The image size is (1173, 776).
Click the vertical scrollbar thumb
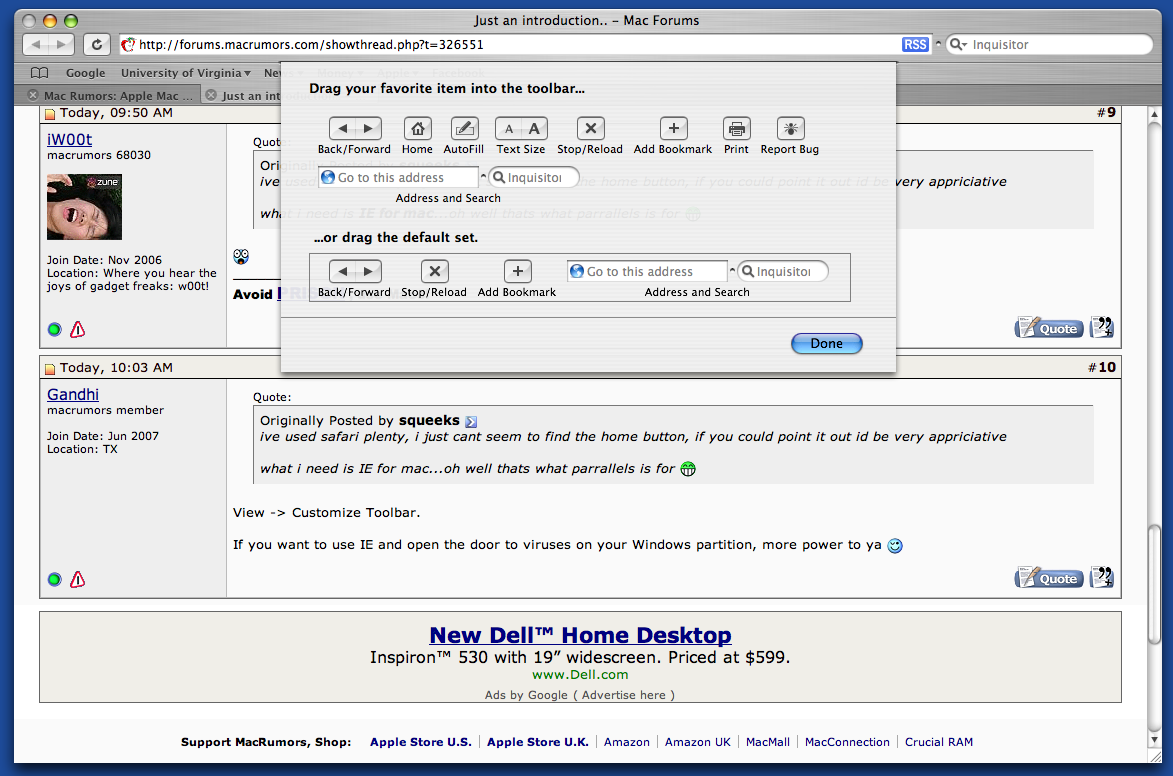pyautogui.click(x=1154, y=584)
